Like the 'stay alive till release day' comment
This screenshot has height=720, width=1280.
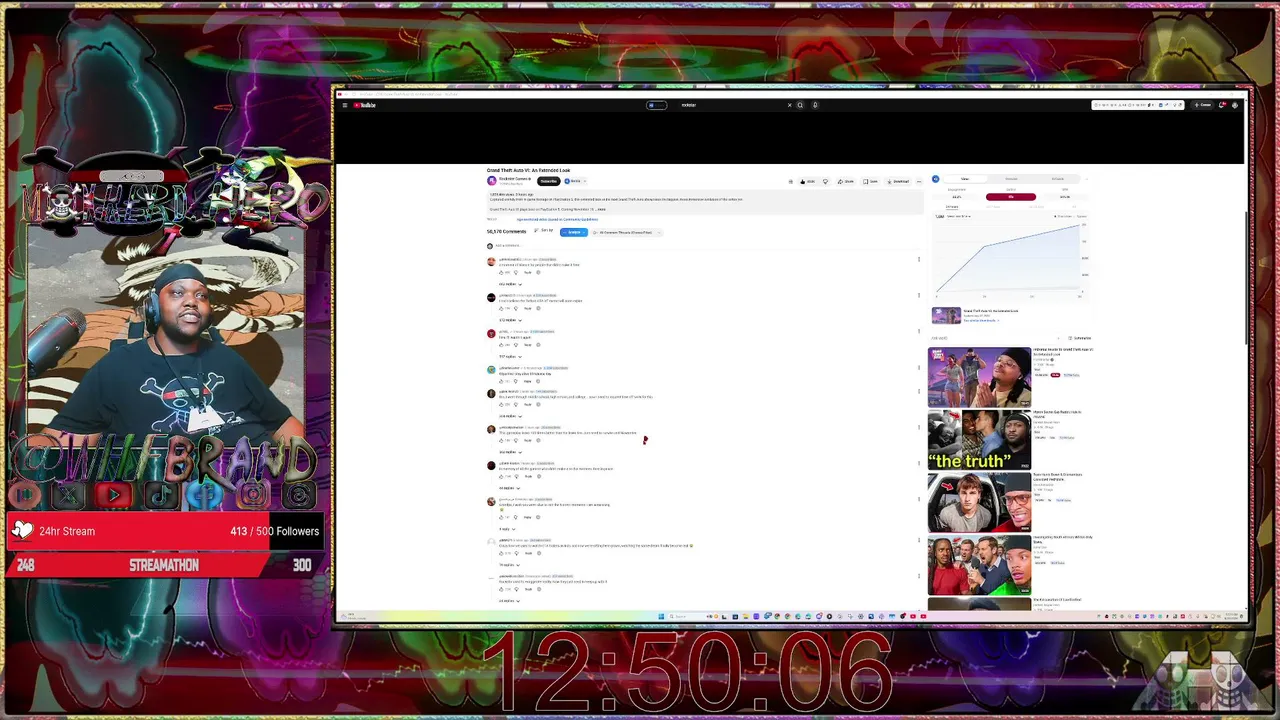click(x=502, y=381)
